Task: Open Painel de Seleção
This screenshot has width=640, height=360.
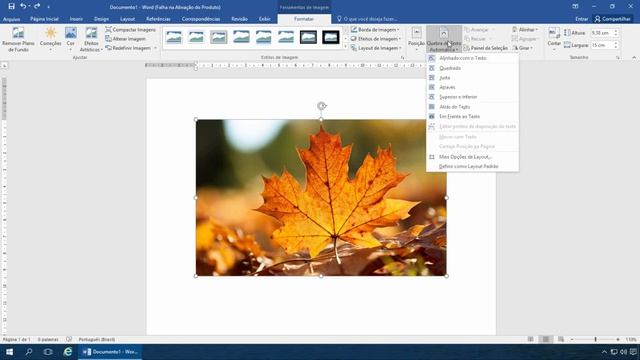Action: (486, 48)
